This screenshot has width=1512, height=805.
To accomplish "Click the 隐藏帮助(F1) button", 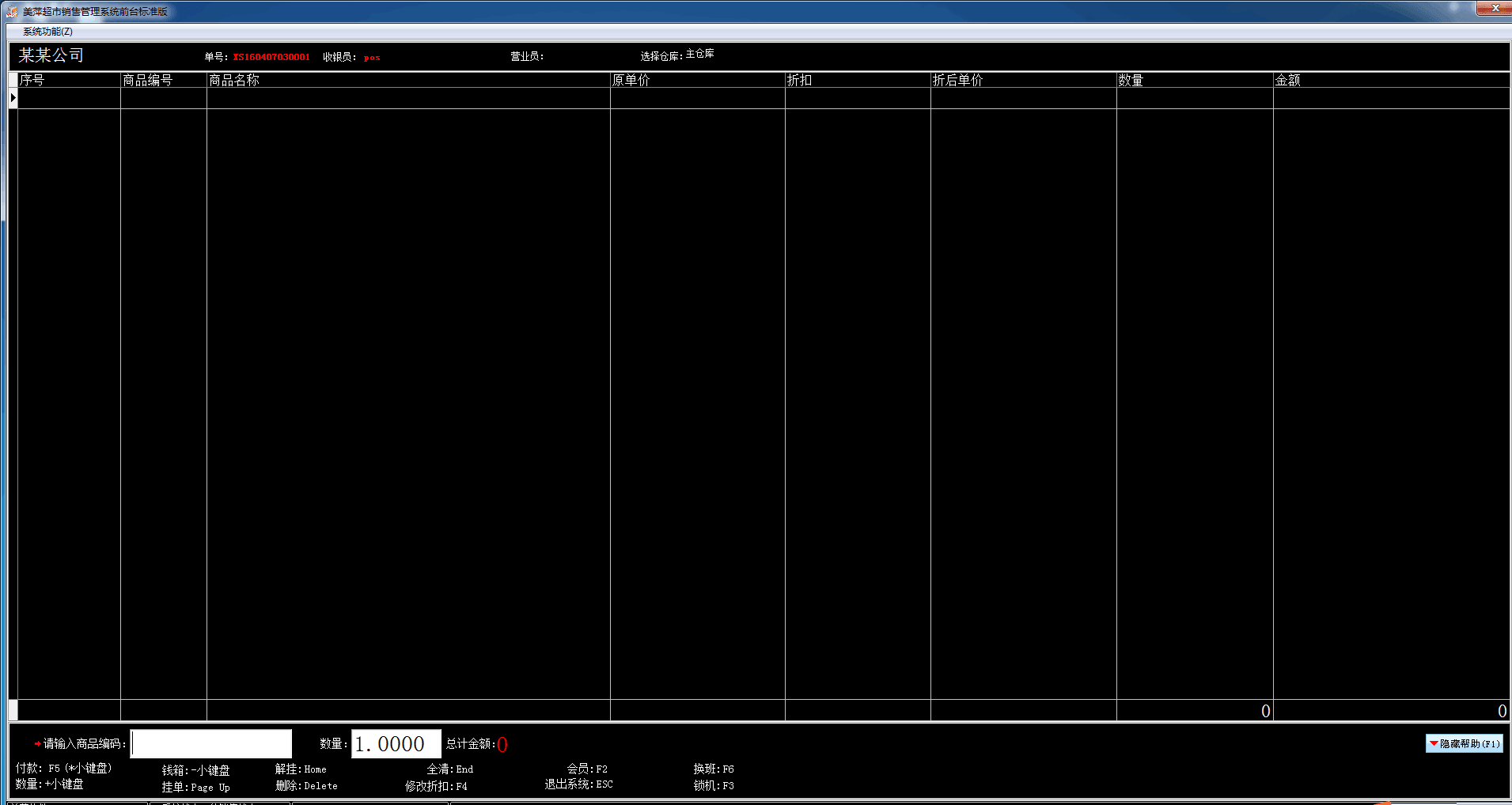I will (x=1464, y=744).
